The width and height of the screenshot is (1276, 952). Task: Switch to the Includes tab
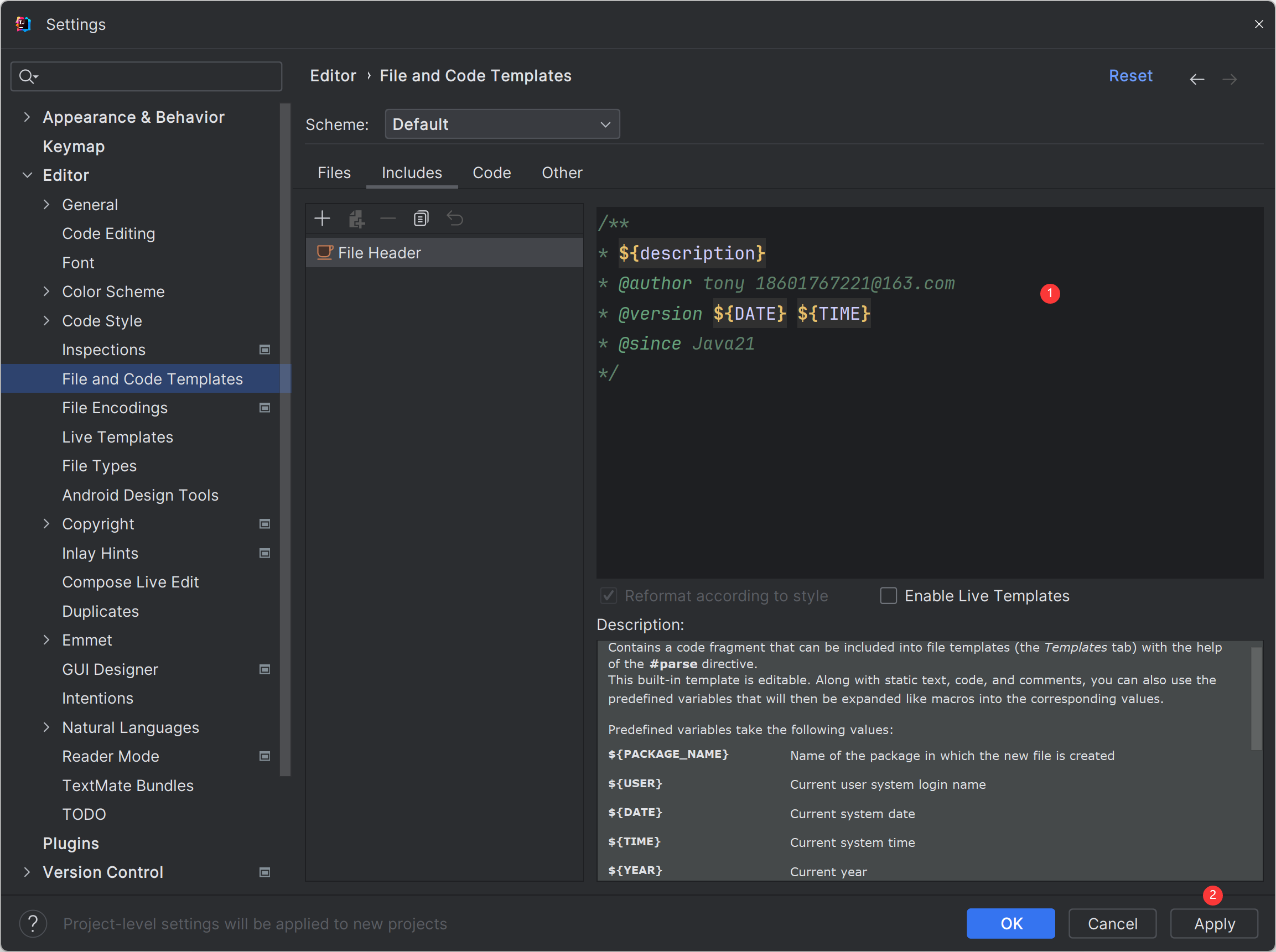pyautogui.click(x=412, y=173)
